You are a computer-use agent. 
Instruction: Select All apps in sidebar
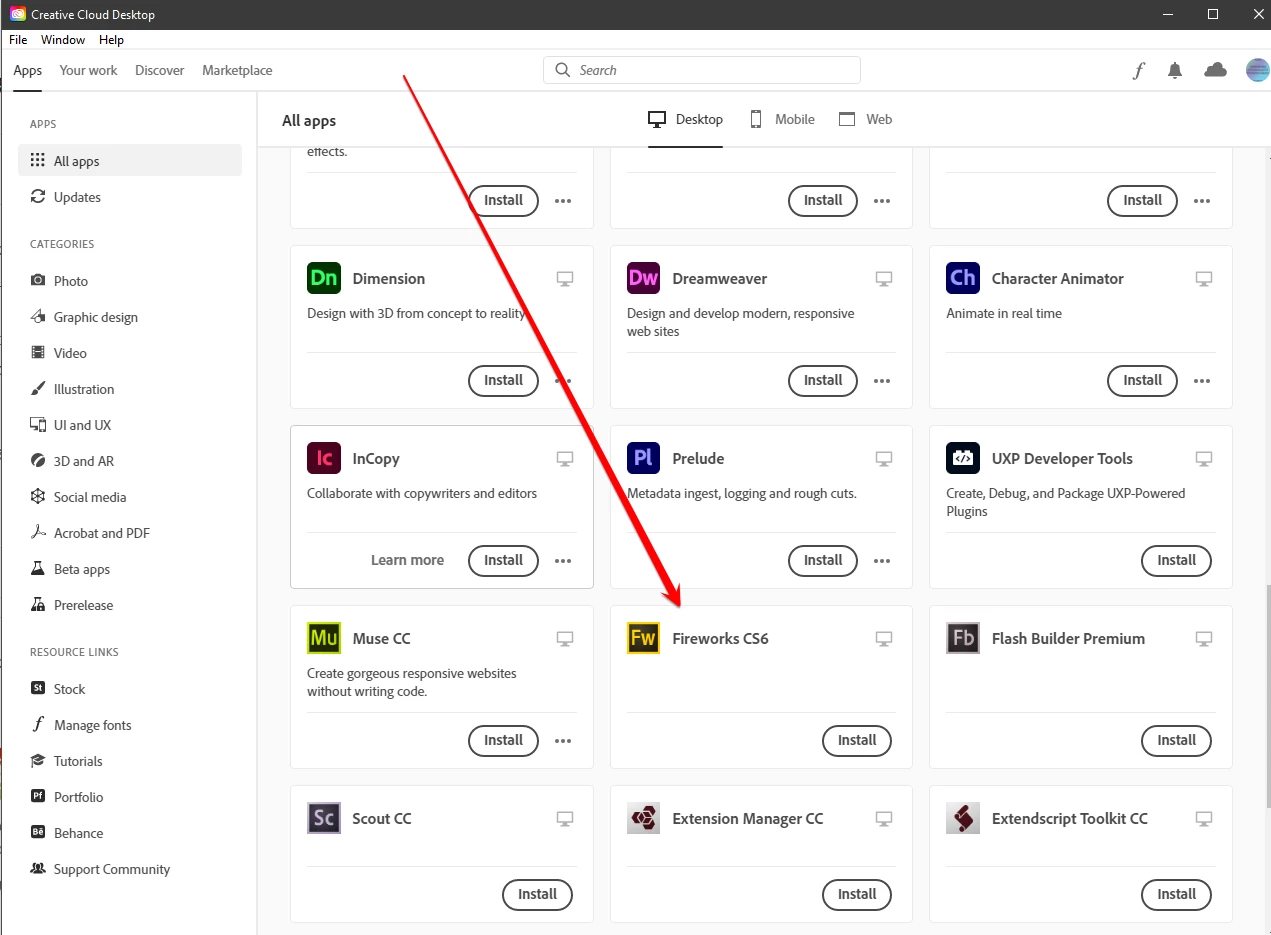[130, 161]
